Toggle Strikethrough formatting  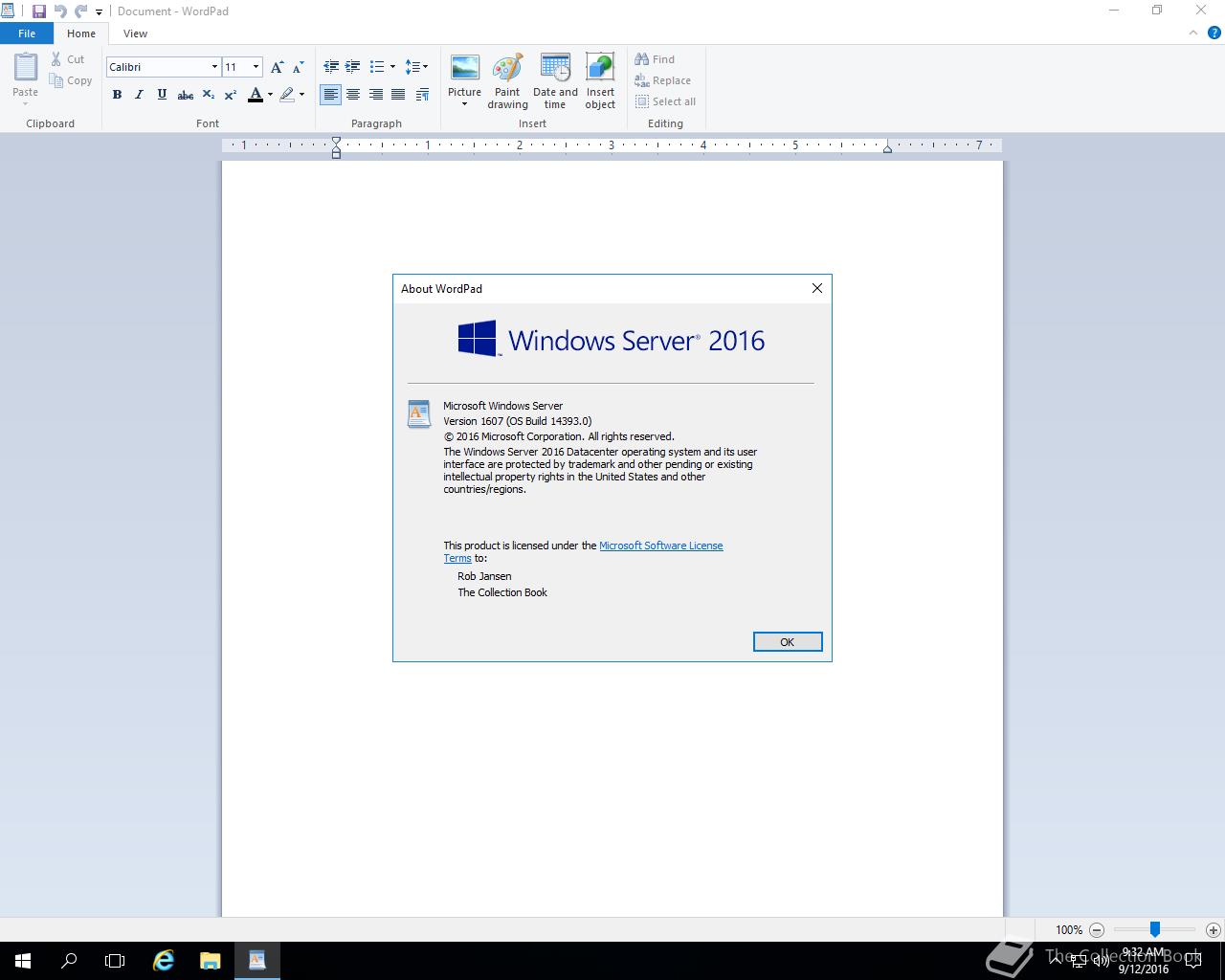186,95
